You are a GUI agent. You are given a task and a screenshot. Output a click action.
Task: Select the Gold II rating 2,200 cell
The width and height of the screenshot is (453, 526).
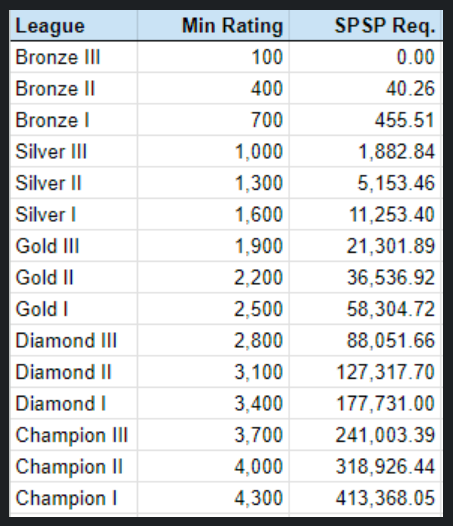(x=213, y=278)
